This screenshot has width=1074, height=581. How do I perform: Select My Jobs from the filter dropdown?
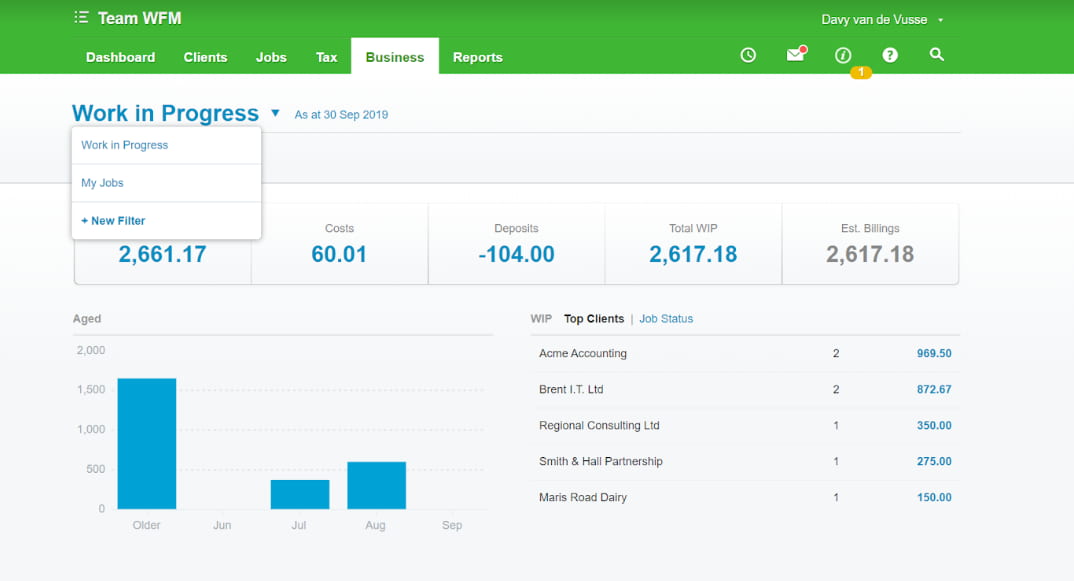103,183
